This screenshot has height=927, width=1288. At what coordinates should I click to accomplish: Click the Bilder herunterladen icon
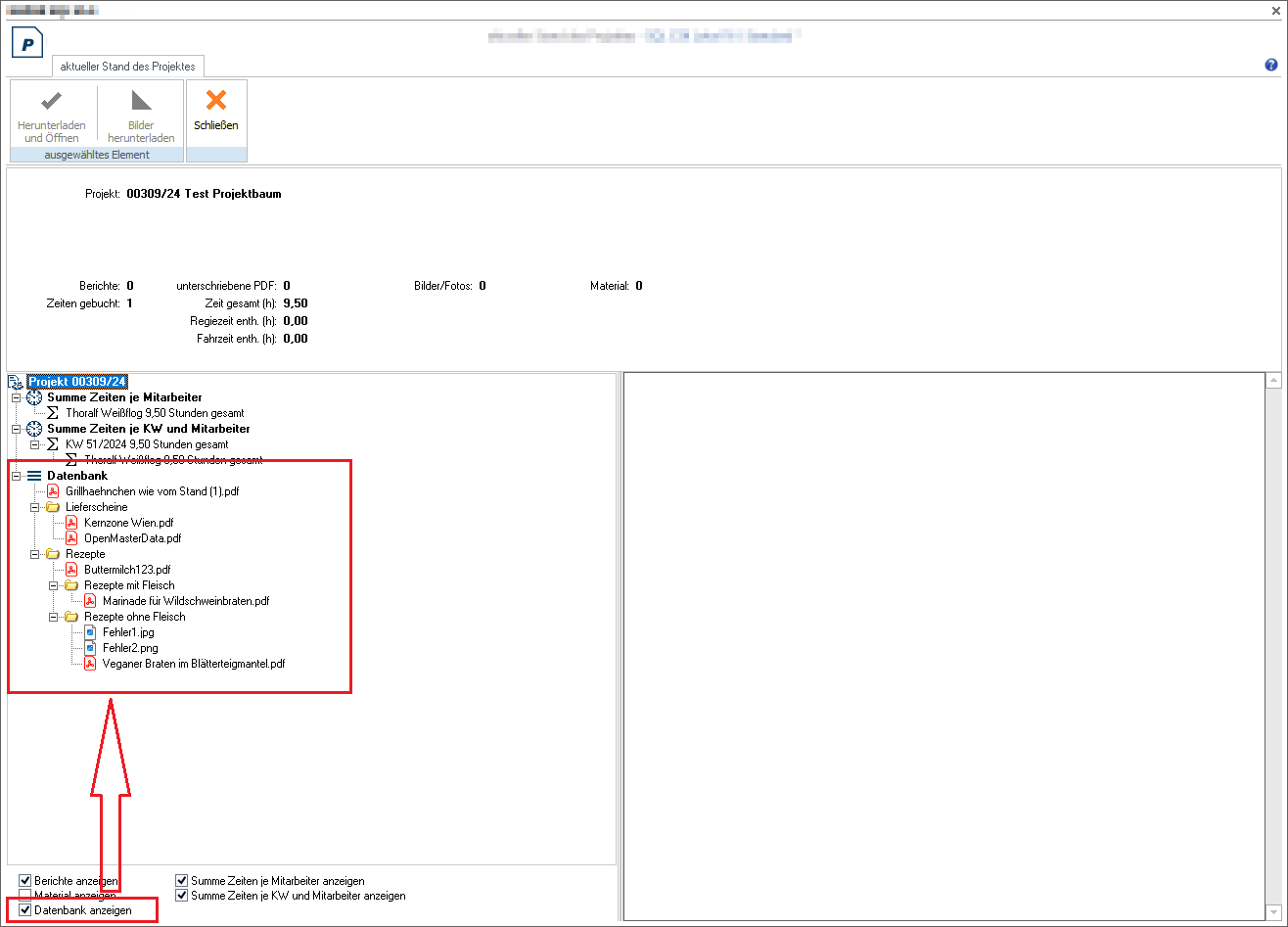pyautogui.click(x=141, y=100)
